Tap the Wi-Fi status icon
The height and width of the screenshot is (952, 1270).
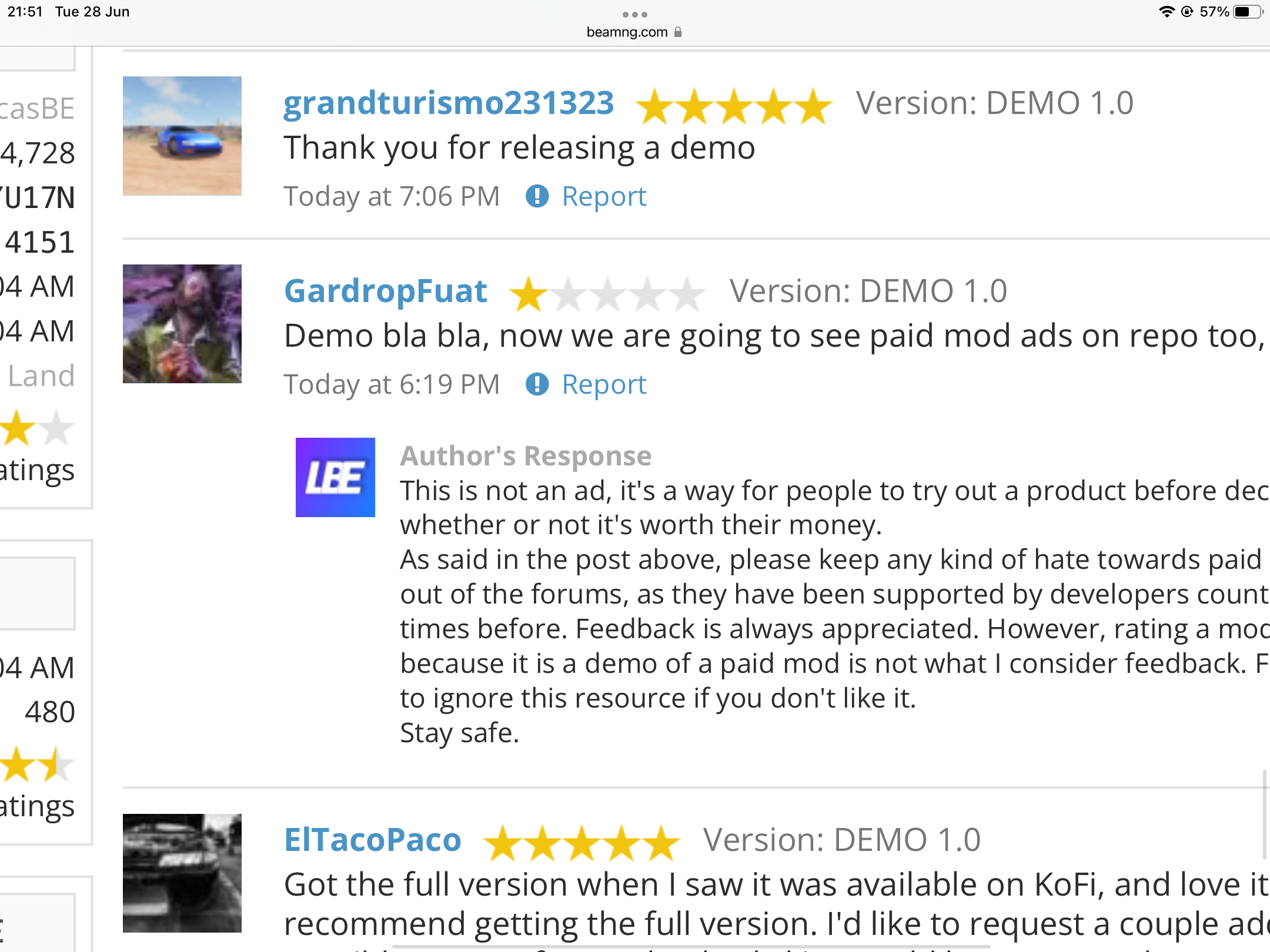point(1166,12)
